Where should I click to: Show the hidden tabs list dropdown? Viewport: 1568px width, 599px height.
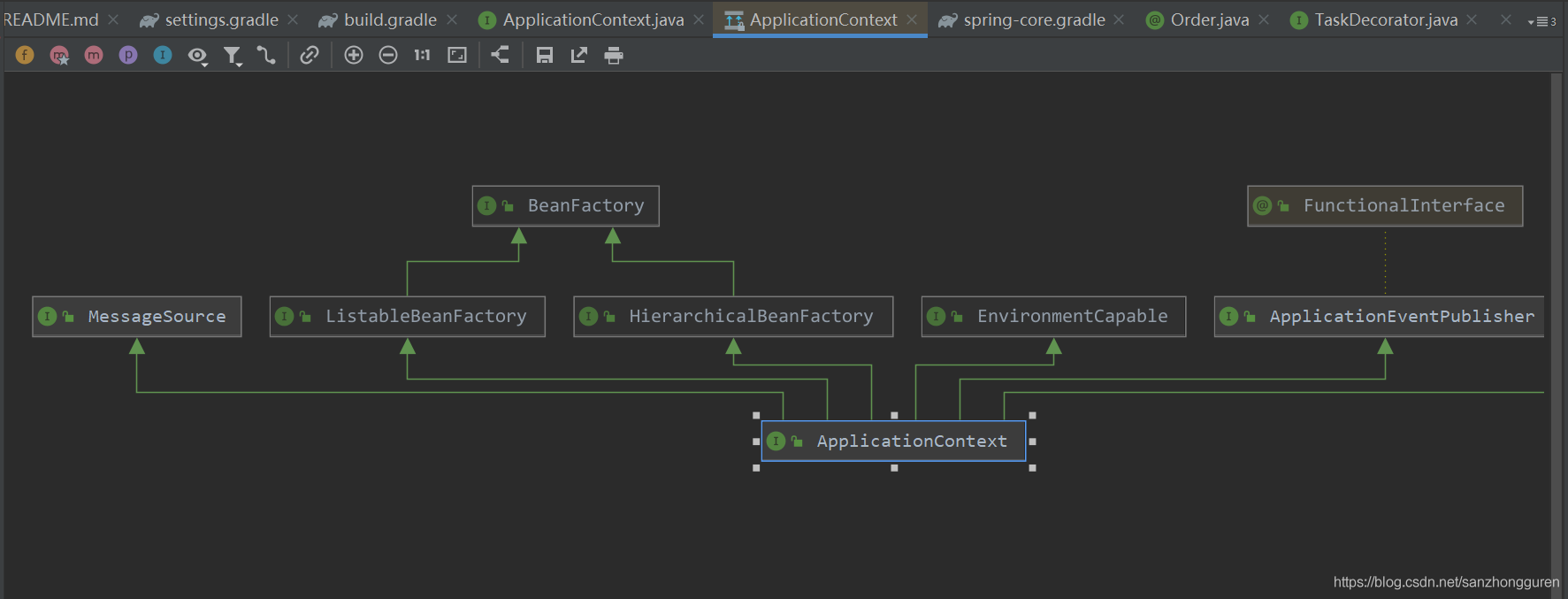coord(1541,21)
